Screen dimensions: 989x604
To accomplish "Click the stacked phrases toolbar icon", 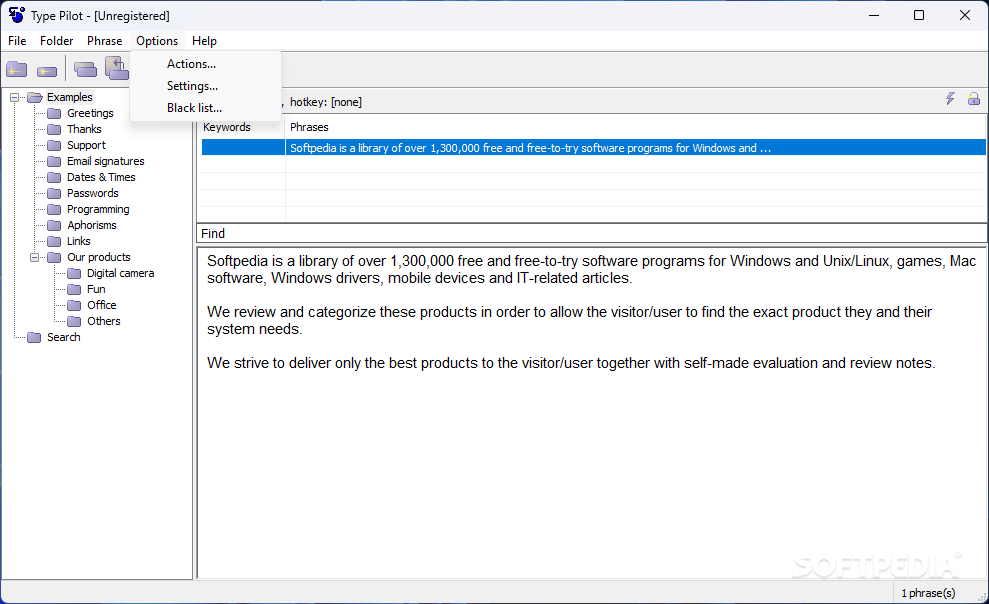I will [x=85, y=69].
